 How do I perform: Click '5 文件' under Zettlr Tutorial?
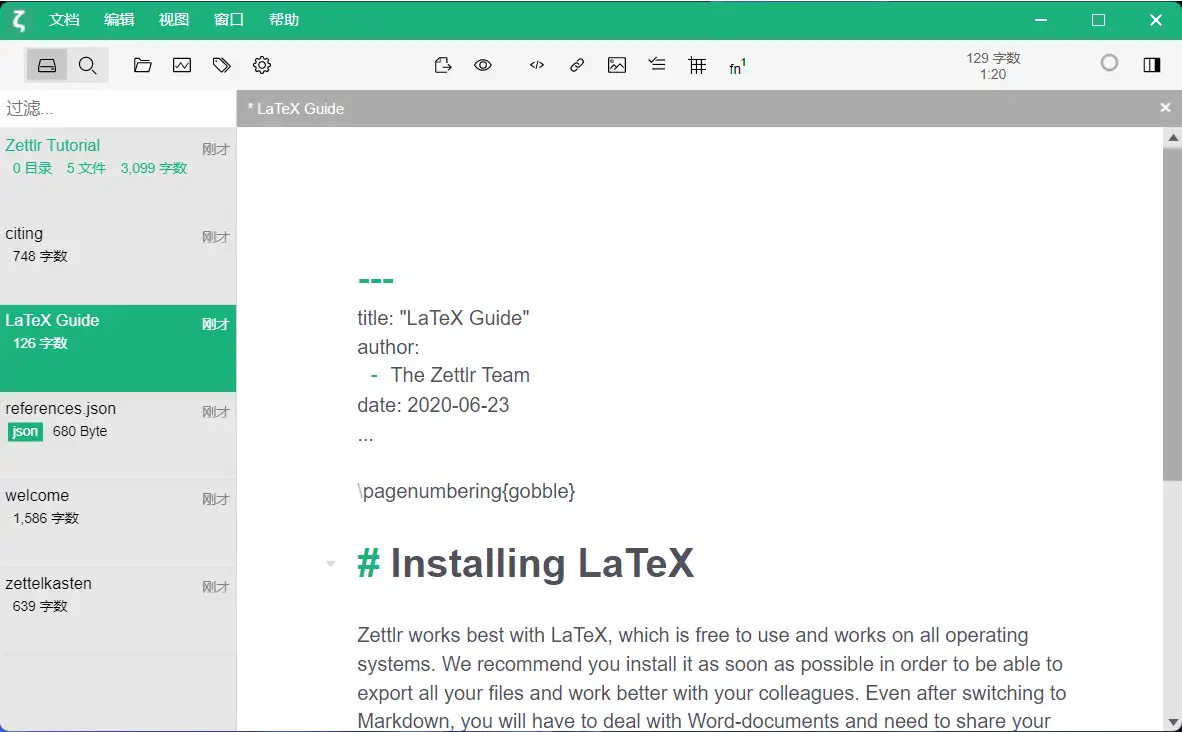click(x=86, y=168)
